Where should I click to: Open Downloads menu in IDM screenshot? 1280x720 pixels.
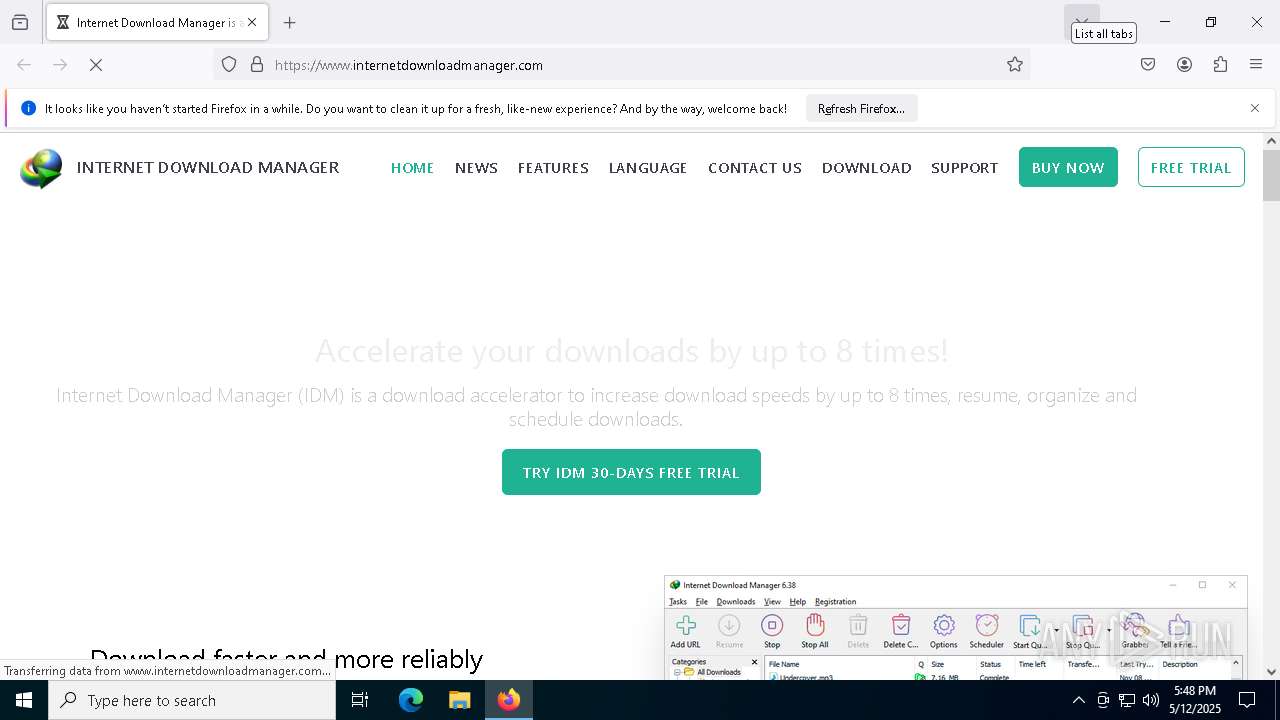[735, 602]
